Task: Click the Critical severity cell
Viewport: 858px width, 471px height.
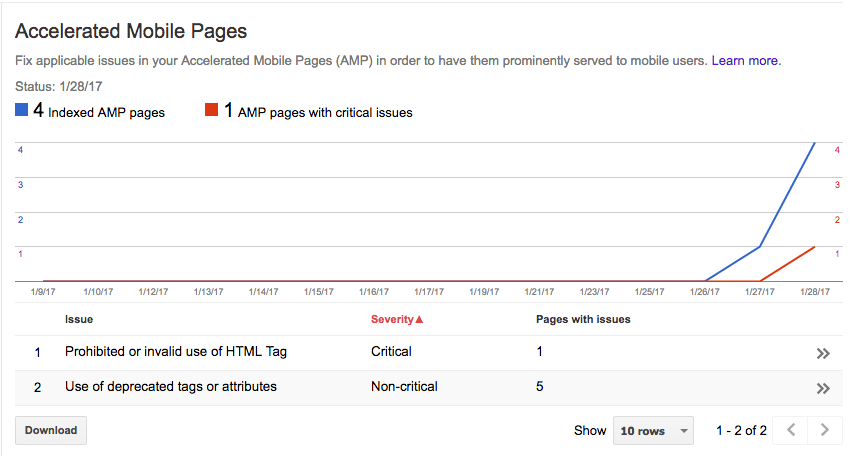Action: (x=391, y=352)
